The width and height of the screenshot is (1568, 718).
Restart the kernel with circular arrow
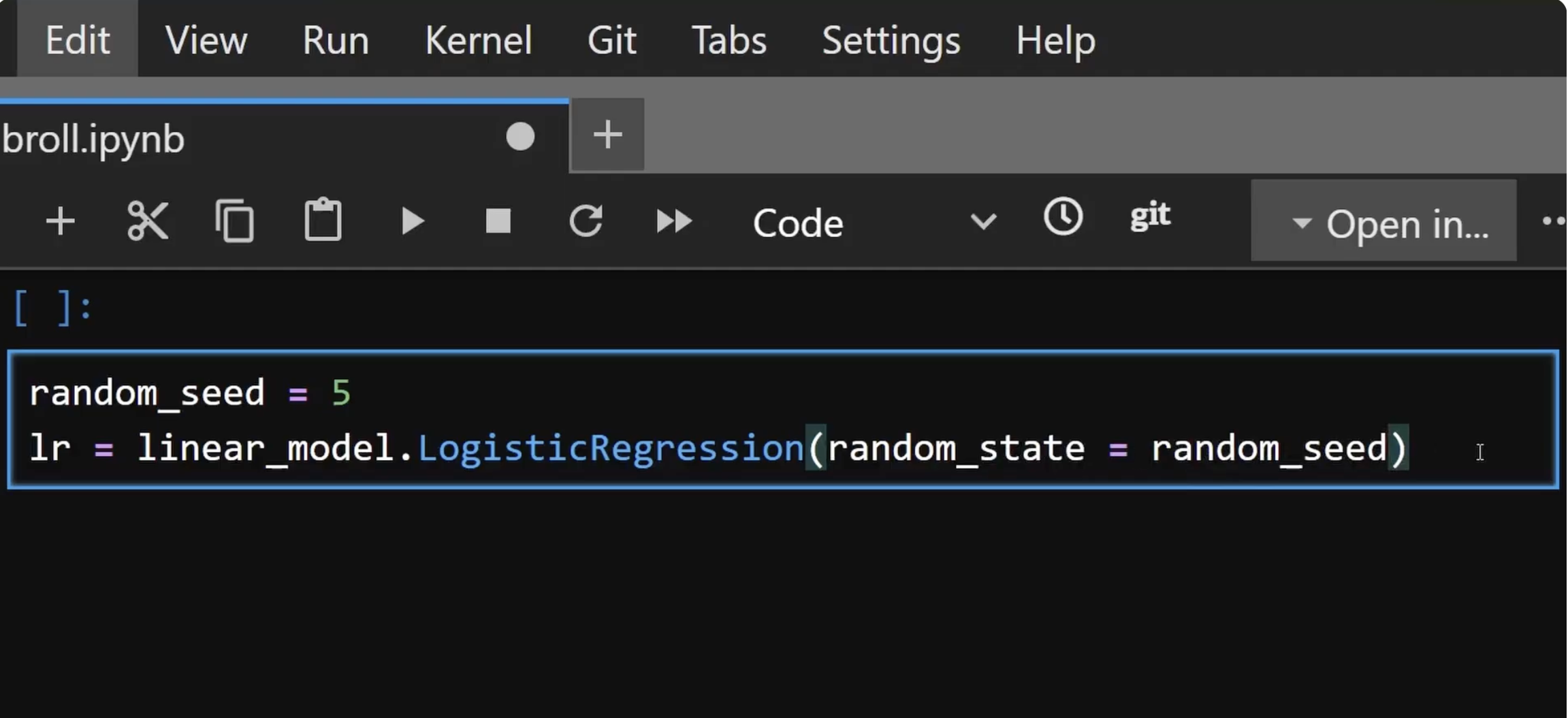(586, 221)
